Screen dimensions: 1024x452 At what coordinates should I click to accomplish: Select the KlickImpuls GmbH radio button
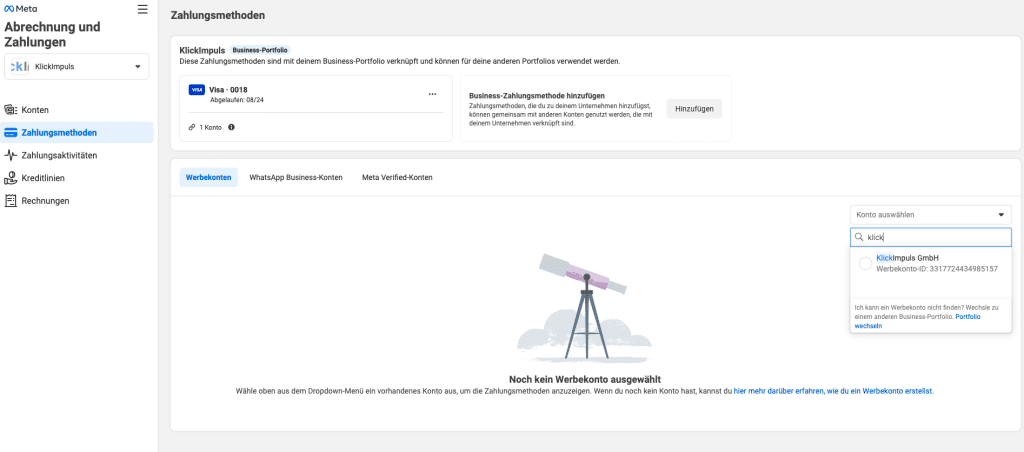(x=865, y=263)
